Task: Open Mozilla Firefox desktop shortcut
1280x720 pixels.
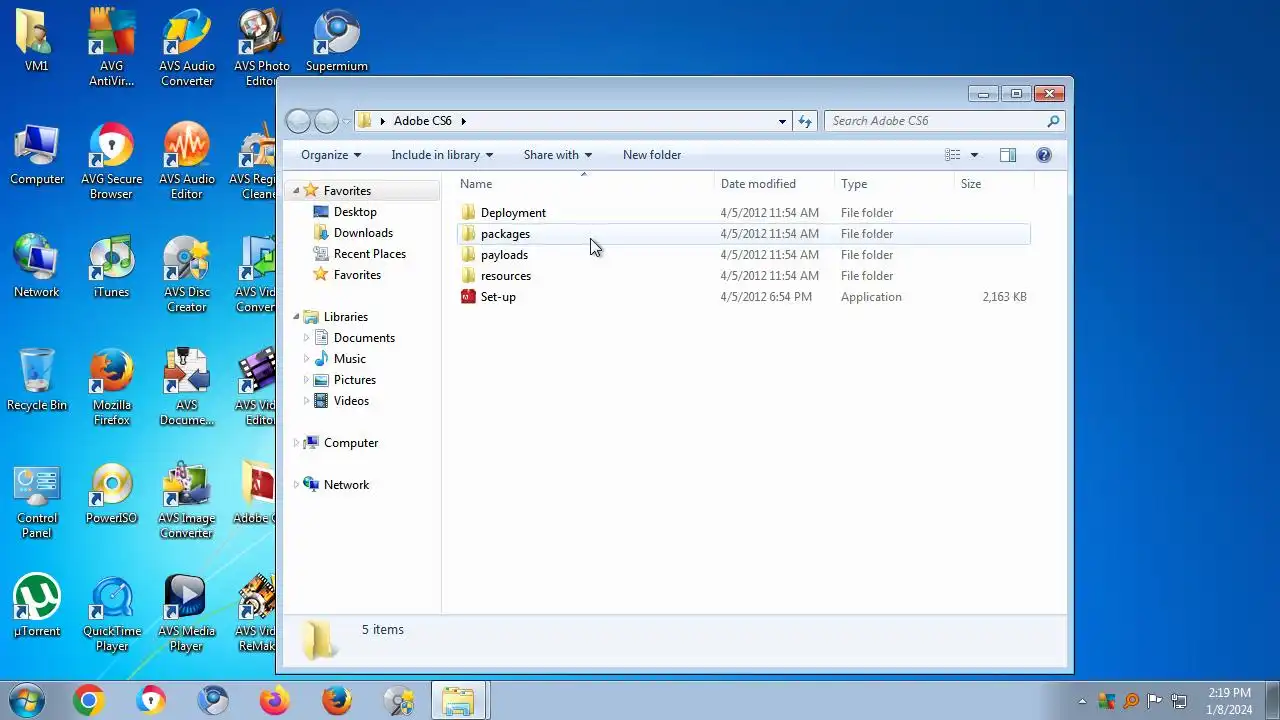Action: tap(111, 388)
